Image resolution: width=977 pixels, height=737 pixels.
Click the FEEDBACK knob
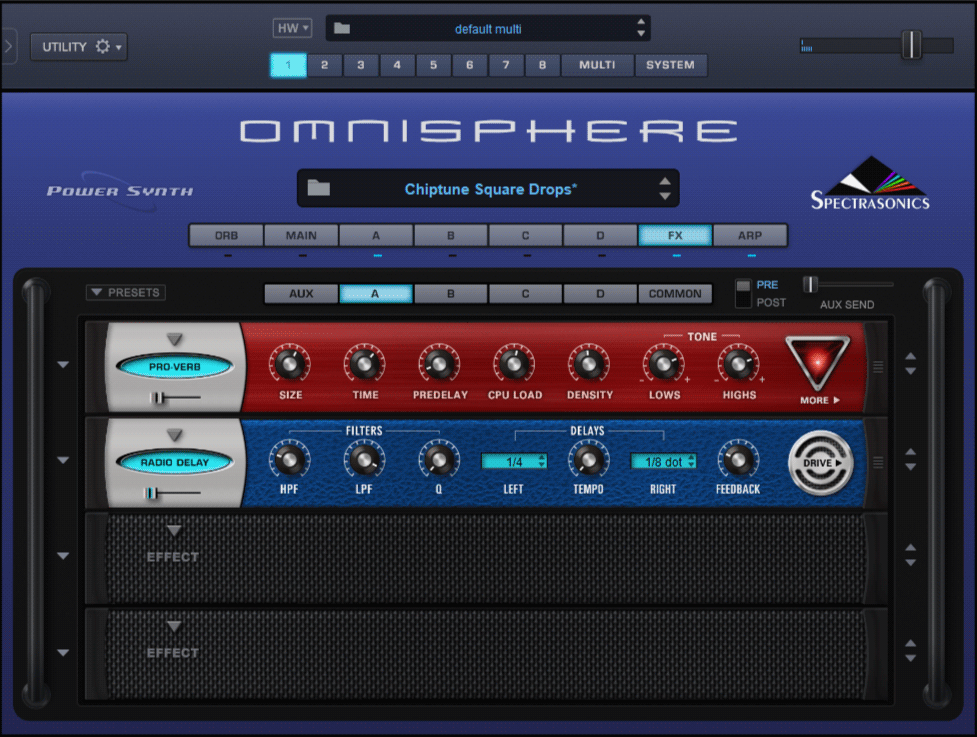point(738,460)
